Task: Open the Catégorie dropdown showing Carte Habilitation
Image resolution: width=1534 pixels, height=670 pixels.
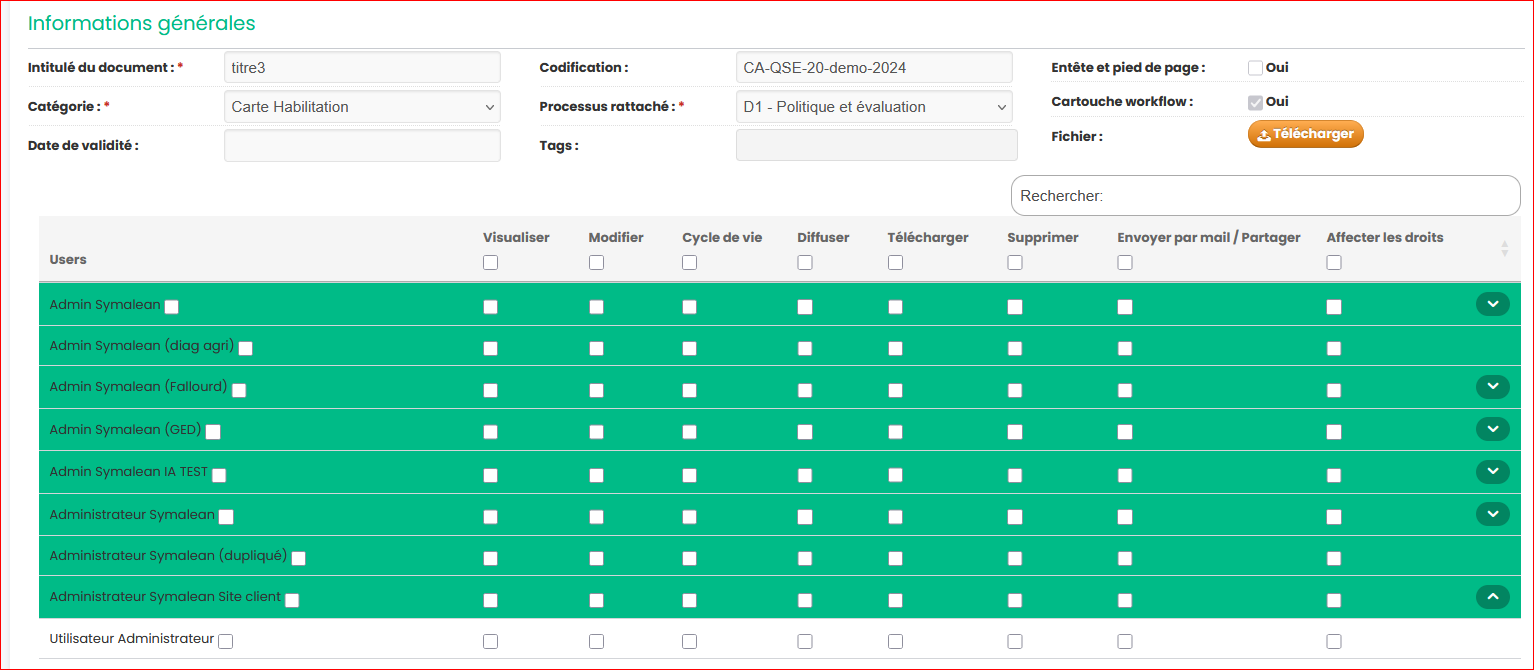Action: [x=362, y=107]
